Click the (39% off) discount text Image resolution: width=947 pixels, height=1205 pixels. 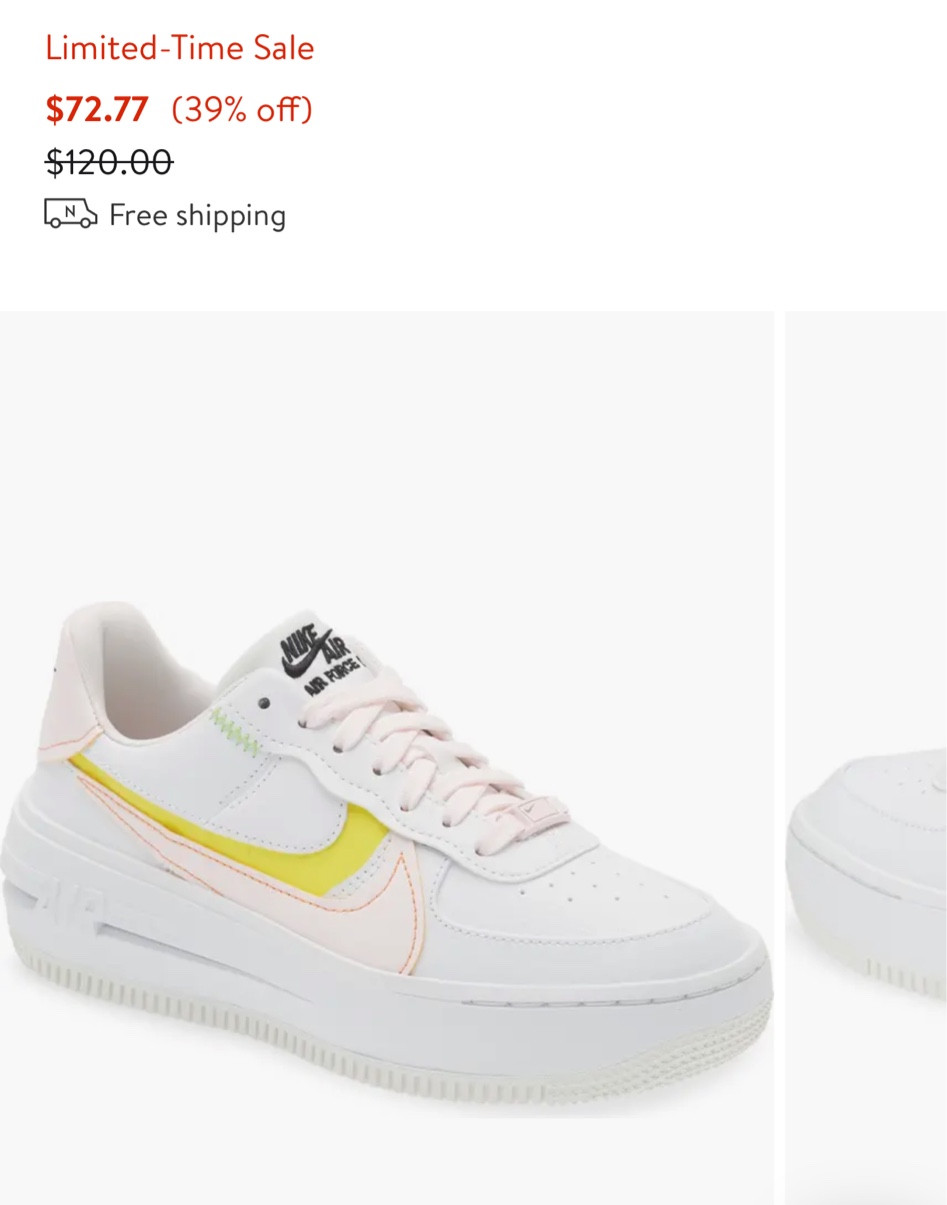click(x=242, y=109)
